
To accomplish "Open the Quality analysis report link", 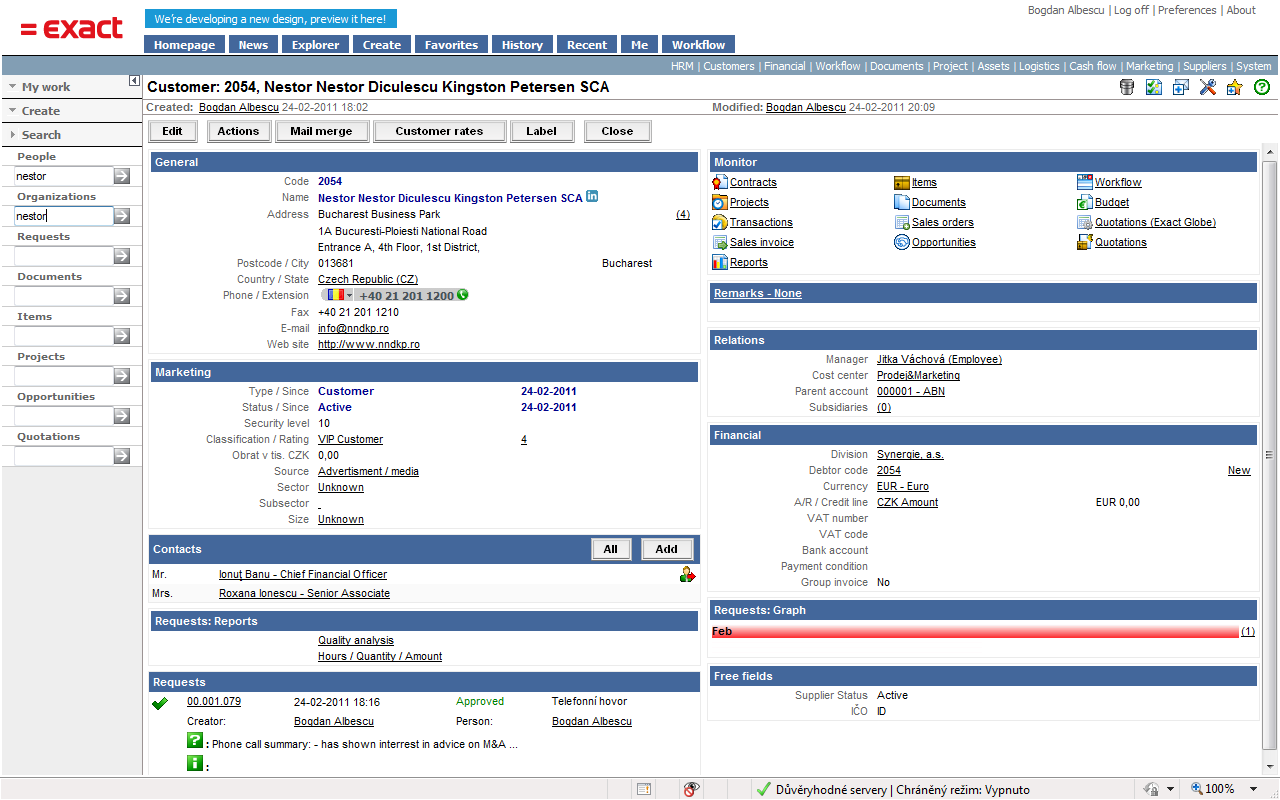I will click(x=356, y=640).
